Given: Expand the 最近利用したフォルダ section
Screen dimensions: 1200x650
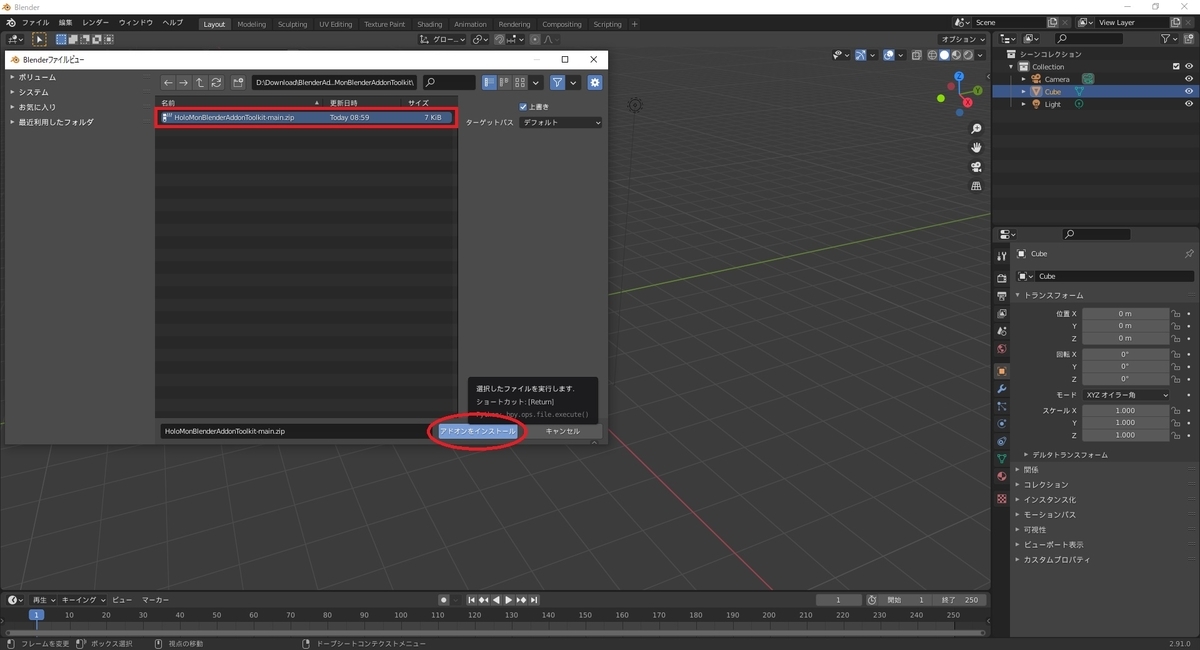Looking at the screenshot, I should (x=13, y=122).
